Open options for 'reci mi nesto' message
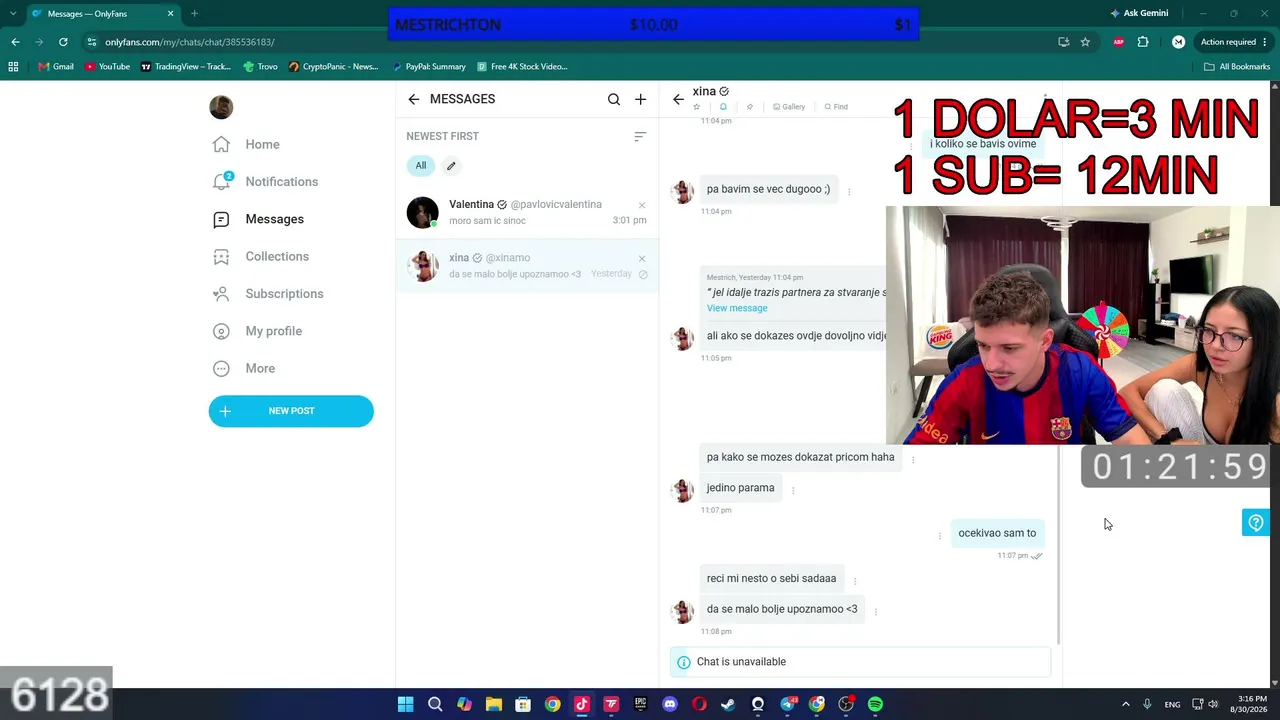Screen dimensions: 1280x720 [854, 580]
